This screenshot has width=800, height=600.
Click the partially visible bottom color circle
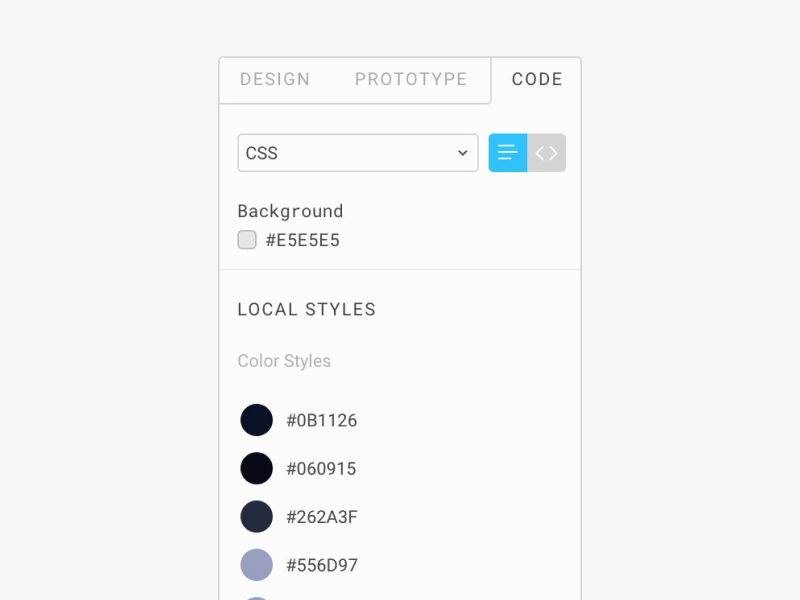256,597
